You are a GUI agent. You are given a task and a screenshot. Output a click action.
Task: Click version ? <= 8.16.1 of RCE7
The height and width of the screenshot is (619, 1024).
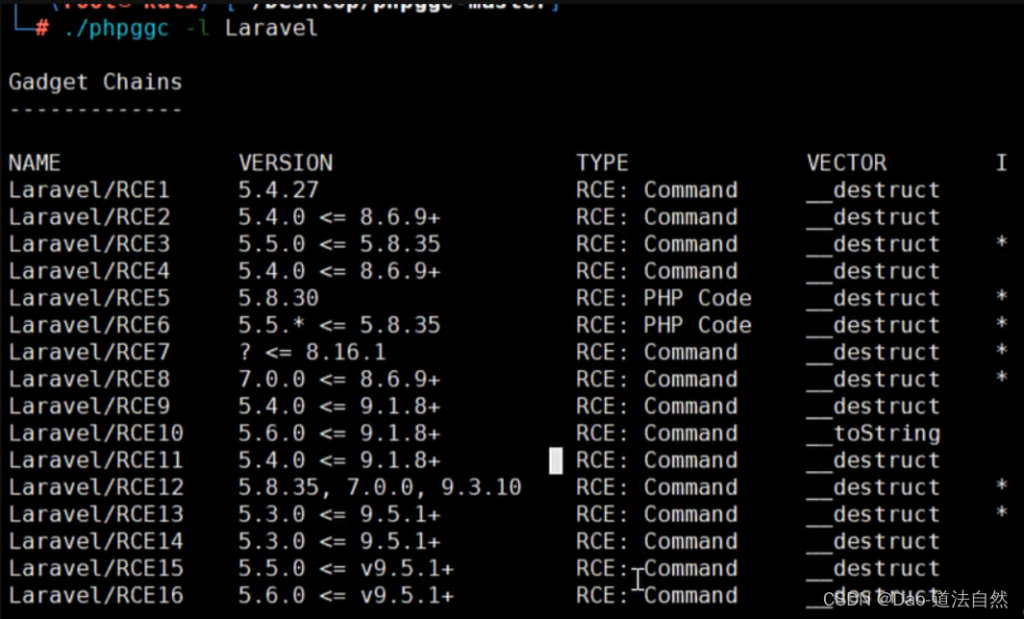pos(312,353)
